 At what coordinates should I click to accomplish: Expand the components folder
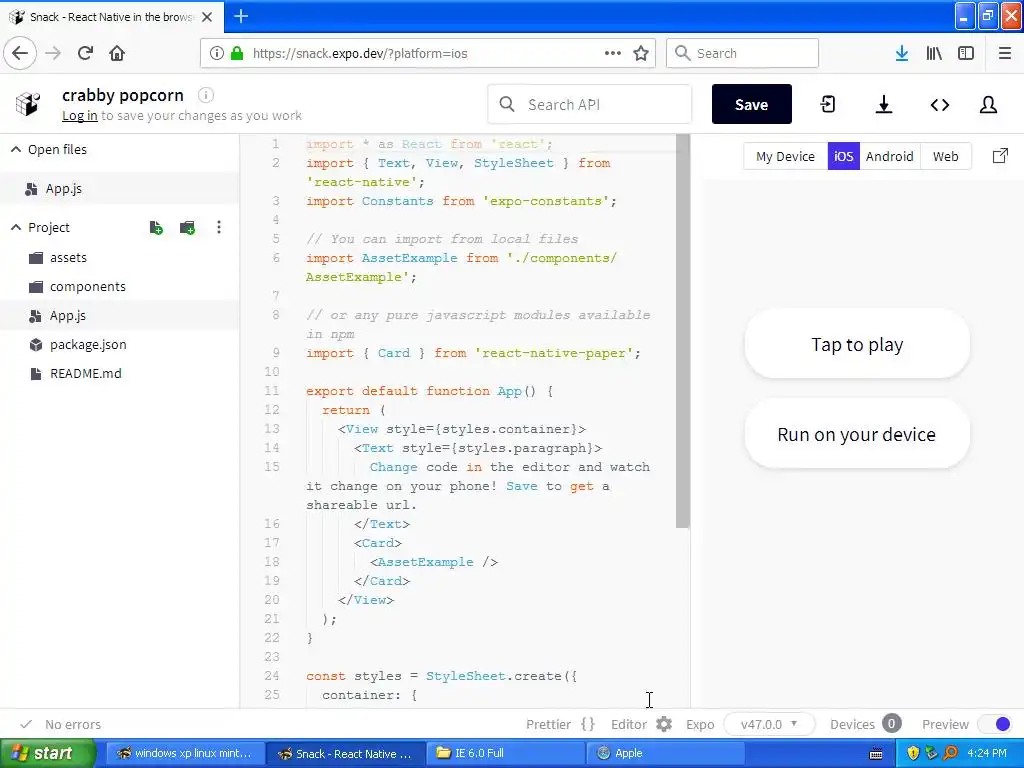pos(88,287)
